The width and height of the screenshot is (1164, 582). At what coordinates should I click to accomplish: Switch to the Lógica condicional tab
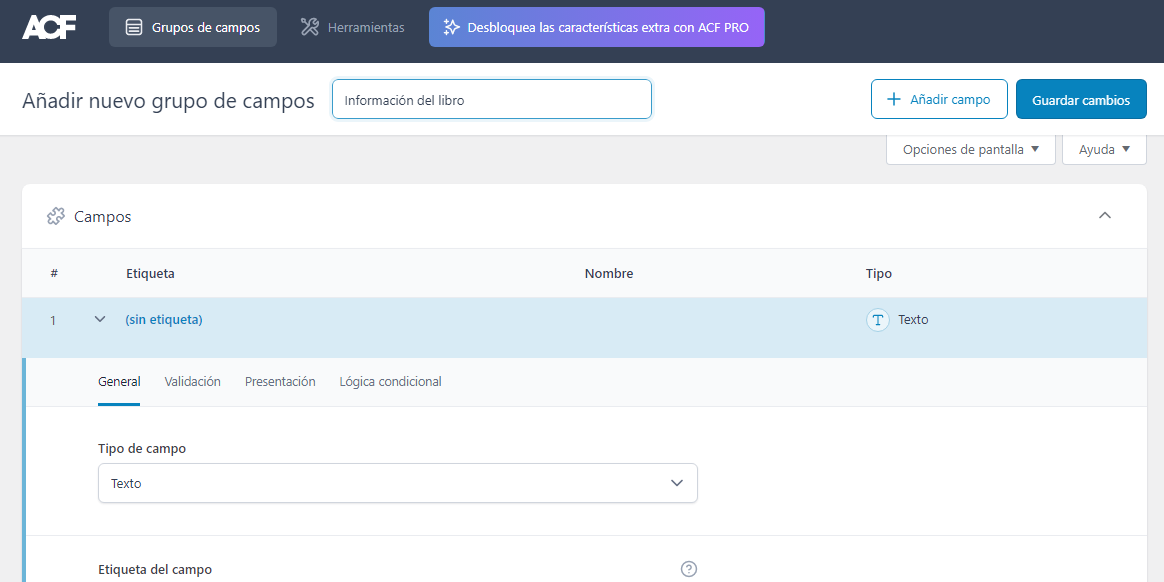pyautogui.click(x=390, y=381)
